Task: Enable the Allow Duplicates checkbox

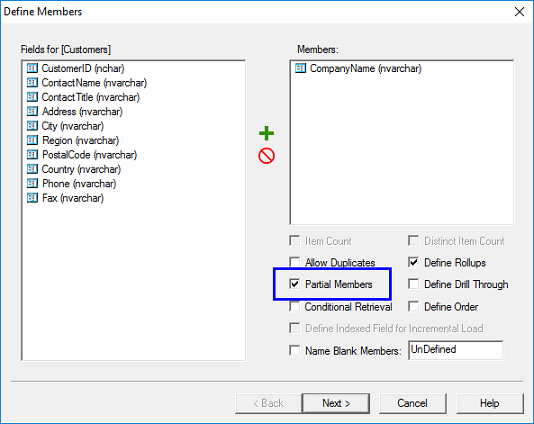Action: click(x=295, y=262)
